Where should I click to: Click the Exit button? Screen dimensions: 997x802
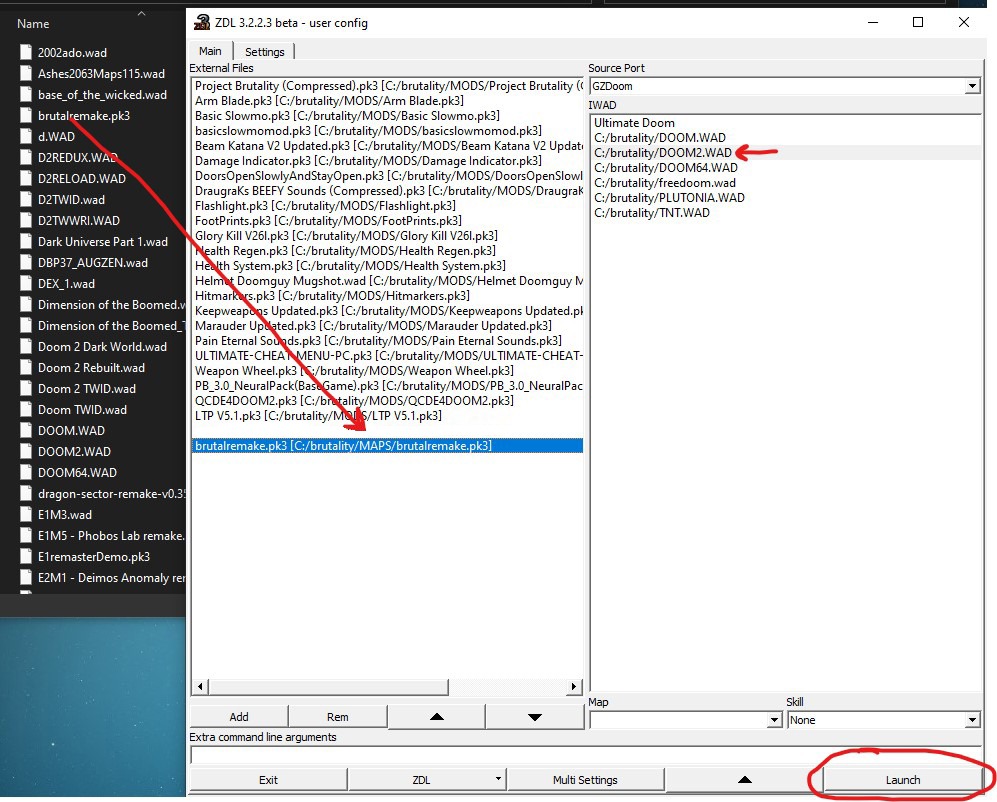268,780
